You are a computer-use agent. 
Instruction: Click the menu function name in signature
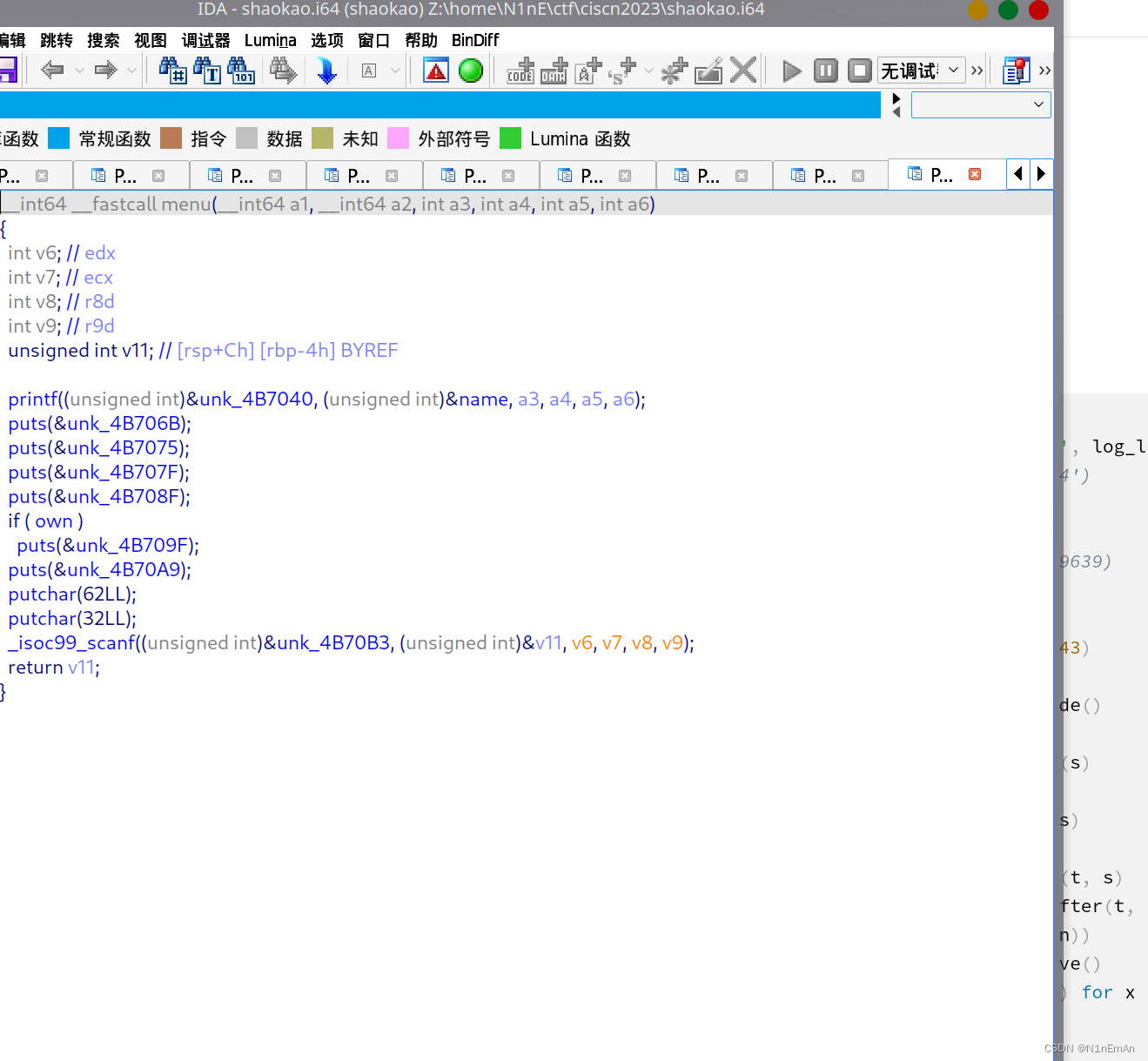[x=187, y=204]
